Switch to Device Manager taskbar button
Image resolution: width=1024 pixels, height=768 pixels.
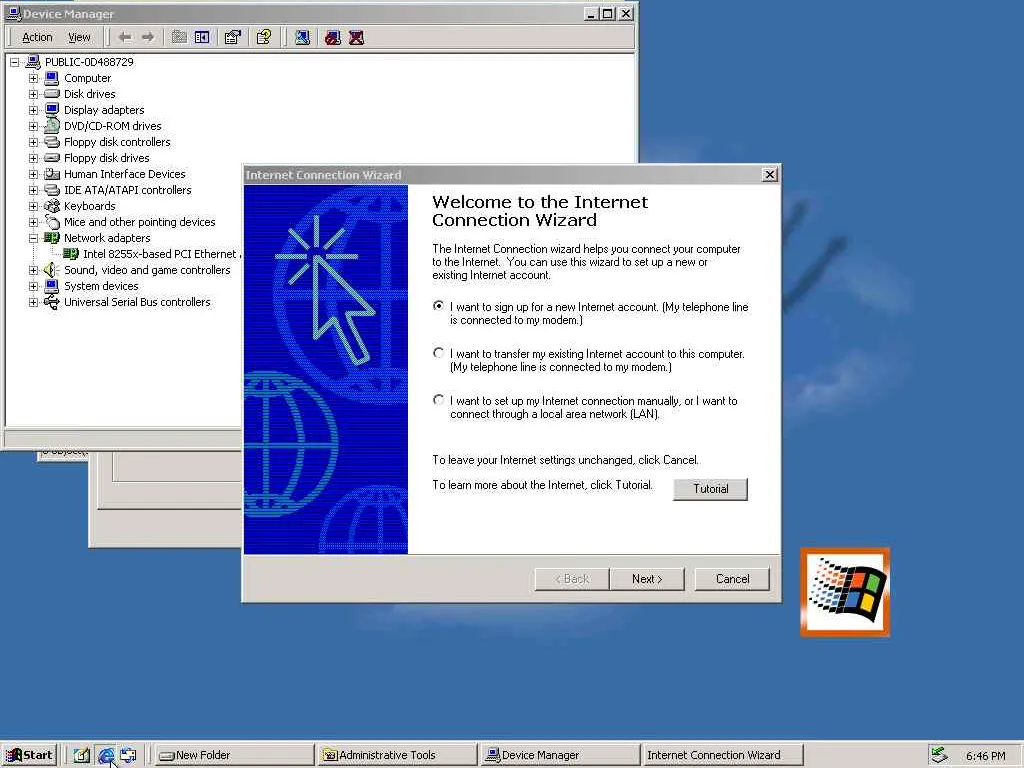point(560,755)
